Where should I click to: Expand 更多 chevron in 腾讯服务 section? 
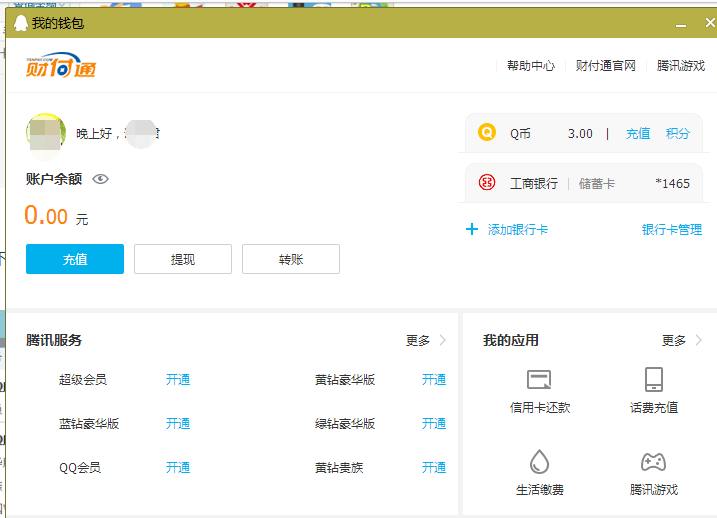click(443, 340)
